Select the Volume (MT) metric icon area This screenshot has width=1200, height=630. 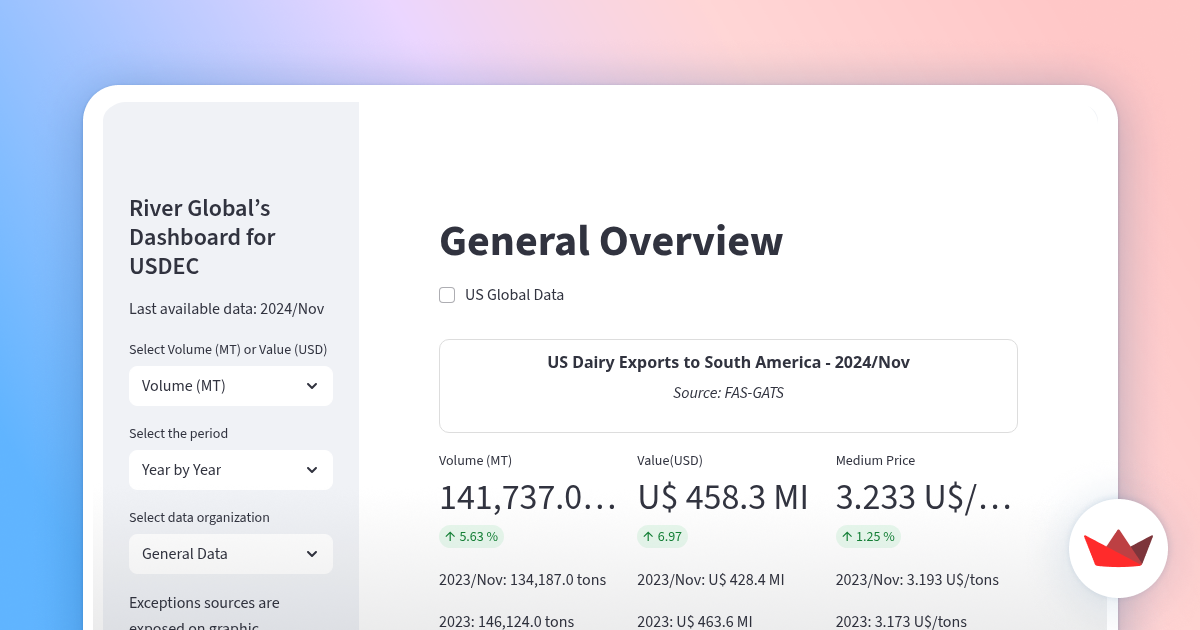coord(475,460)
